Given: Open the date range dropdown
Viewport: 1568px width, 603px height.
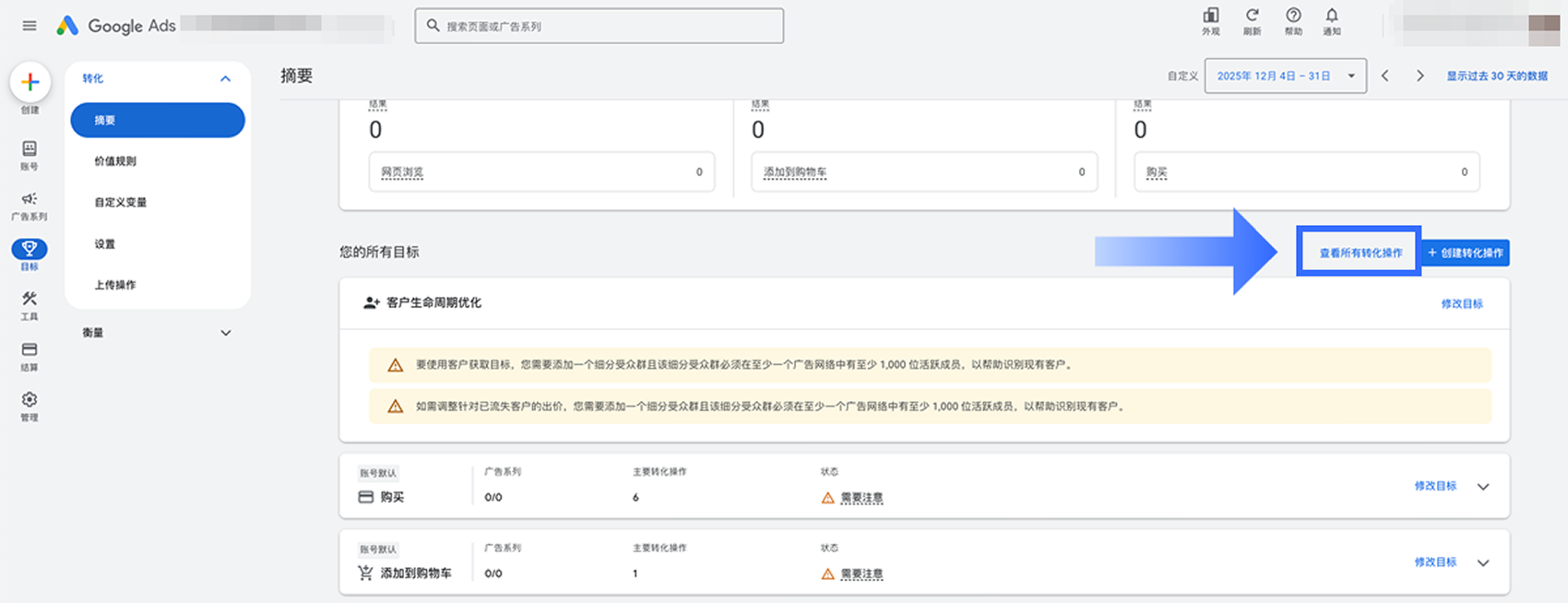Looking at the screenshot, I should pos(1285,76).
